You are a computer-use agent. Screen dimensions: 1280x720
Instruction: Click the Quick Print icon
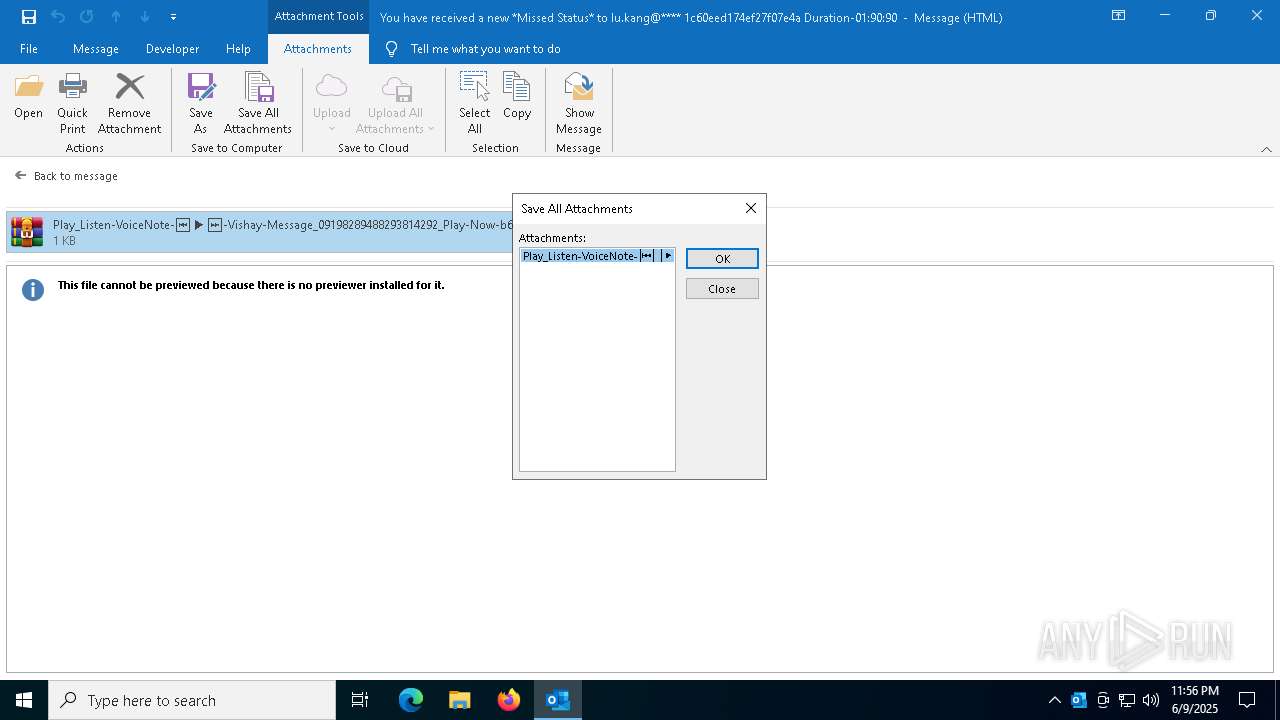point(72,103)
